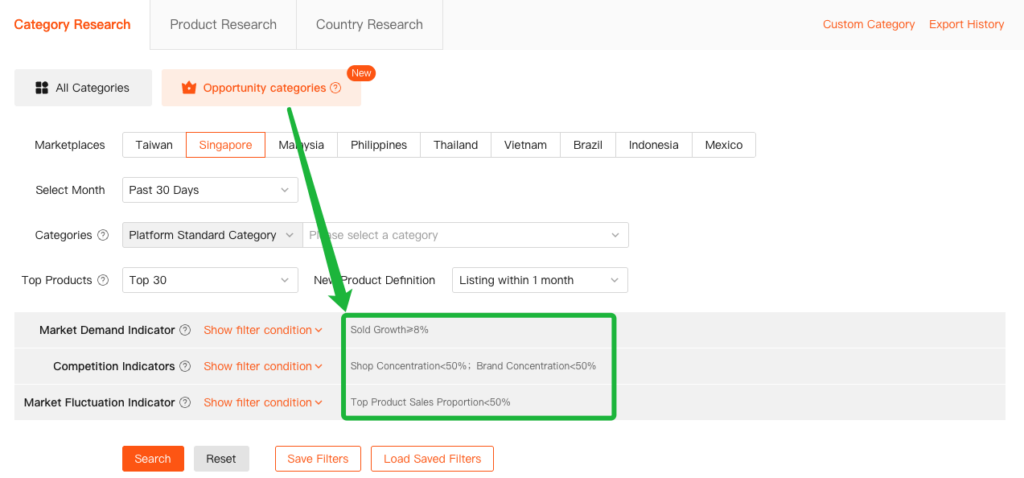This screenshot has width=1024, height=478.
Task: Select the Taiwan marketplace option
Action: click(x=154, y=145)
